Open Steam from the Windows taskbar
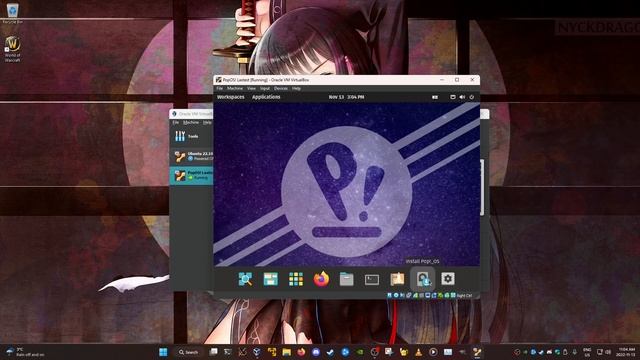Viewport: 640px width, 360px height. pyautogui.click(x=330, y=352)
